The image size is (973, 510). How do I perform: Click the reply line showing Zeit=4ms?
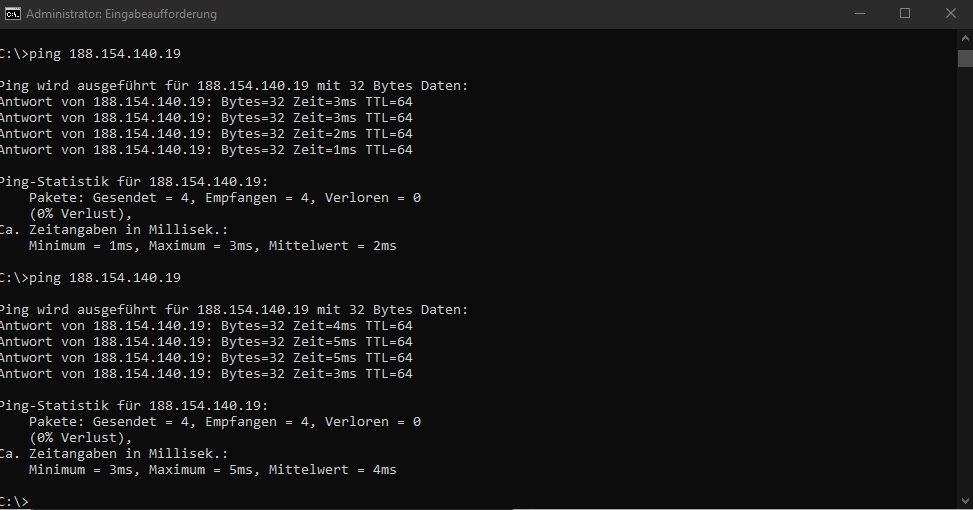click(x=206, y=326)
